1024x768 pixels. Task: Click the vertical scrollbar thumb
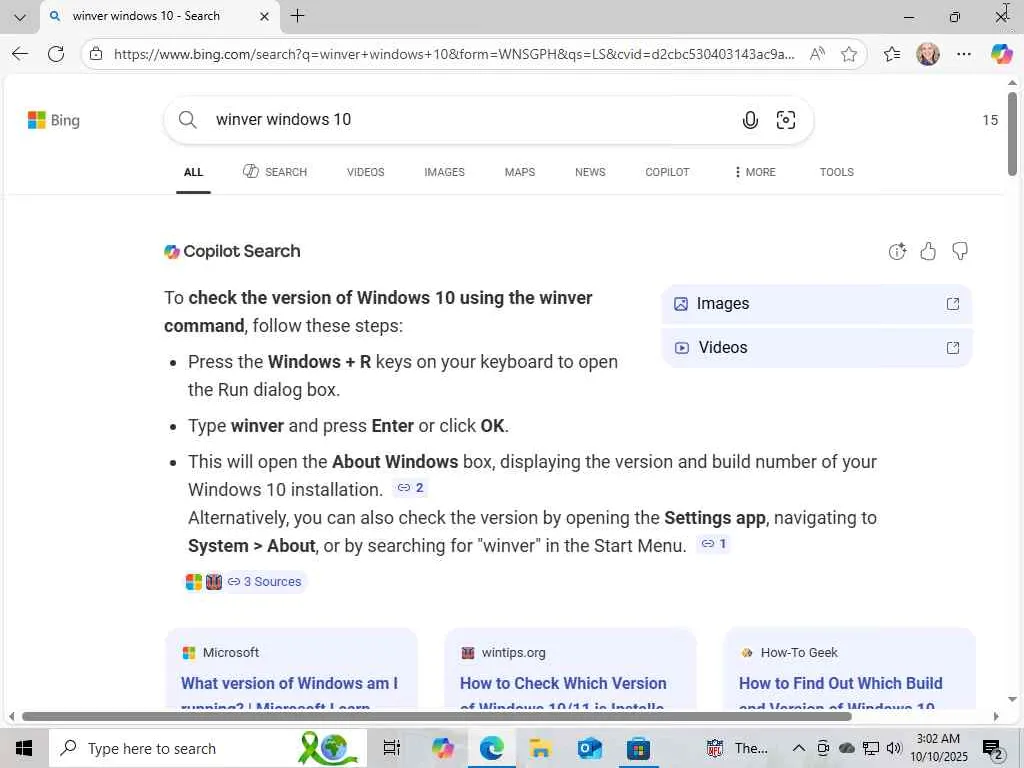(1012, 134)
